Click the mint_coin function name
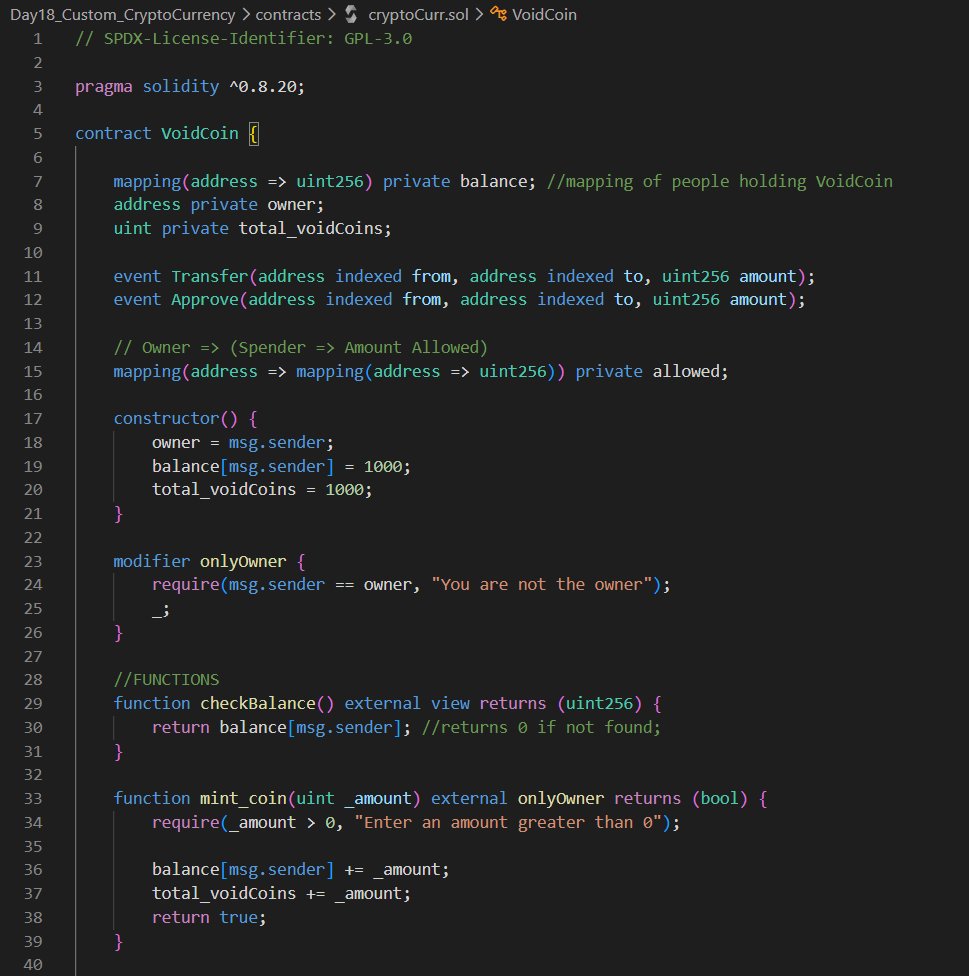The width and height of the screenshot is (969, 976). 243,799
